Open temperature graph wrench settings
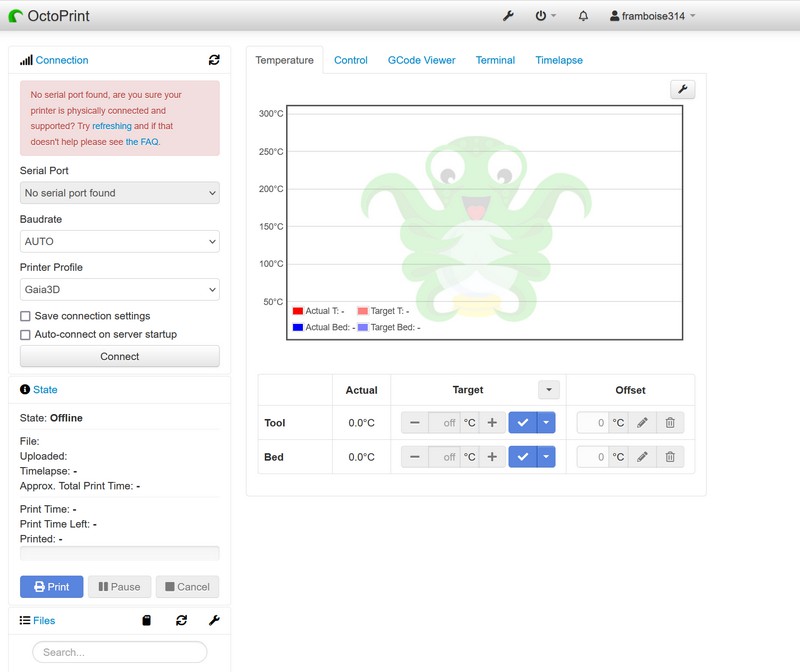Screen dimensions: 800x672 [683, 90]
